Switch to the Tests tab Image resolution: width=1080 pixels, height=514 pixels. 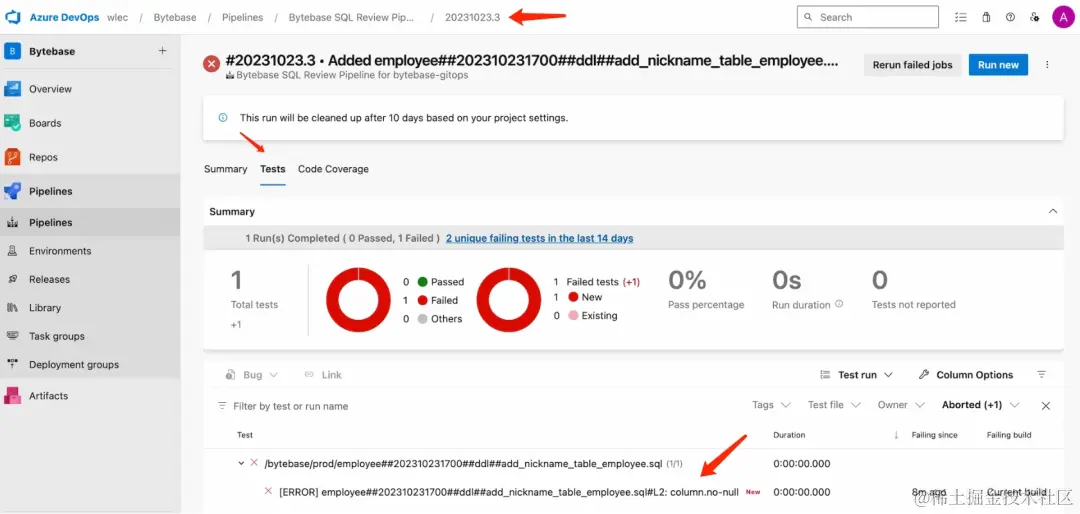pyautogui.click(x=273, y=169)
